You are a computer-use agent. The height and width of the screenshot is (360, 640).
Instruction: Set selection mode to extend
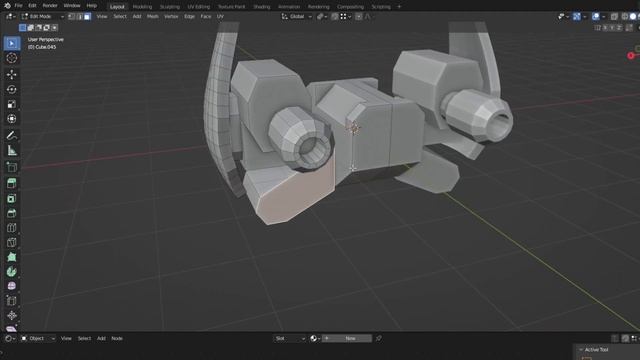[31, 28]
